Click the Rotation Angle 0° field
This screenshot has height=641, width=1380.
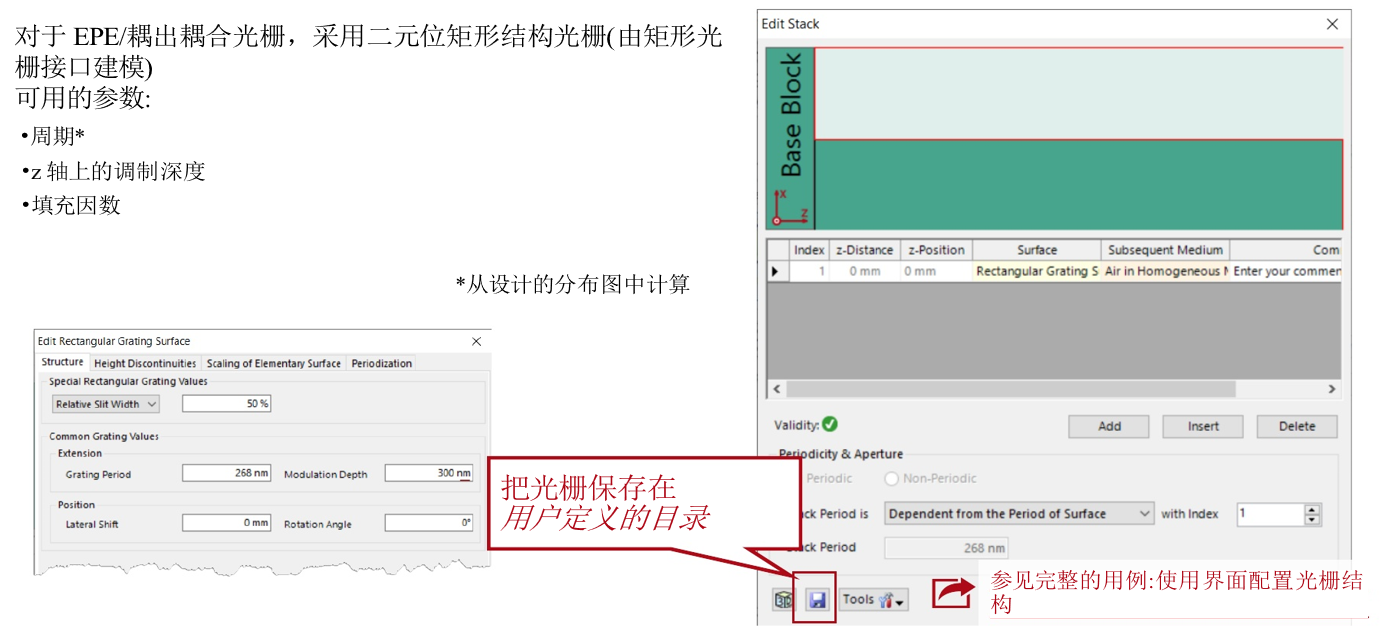pos(429,523)
